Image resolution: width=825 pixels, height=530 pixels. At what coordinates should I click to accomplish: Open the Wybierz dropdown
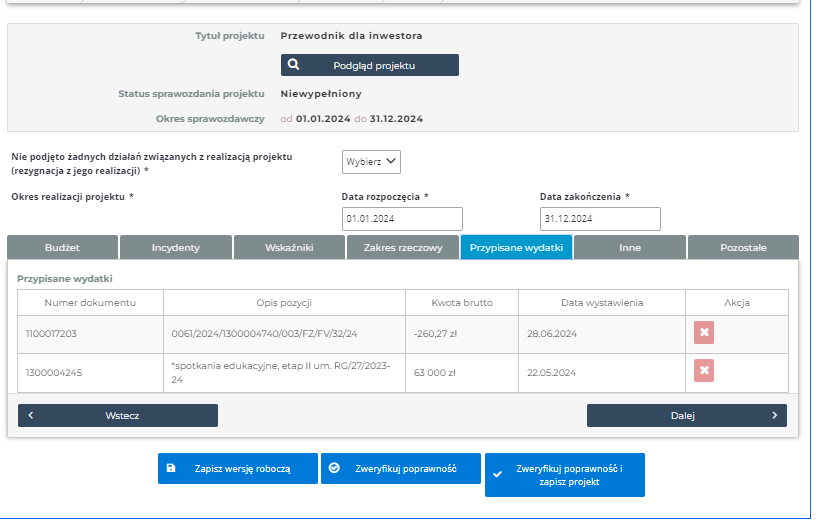371,161
